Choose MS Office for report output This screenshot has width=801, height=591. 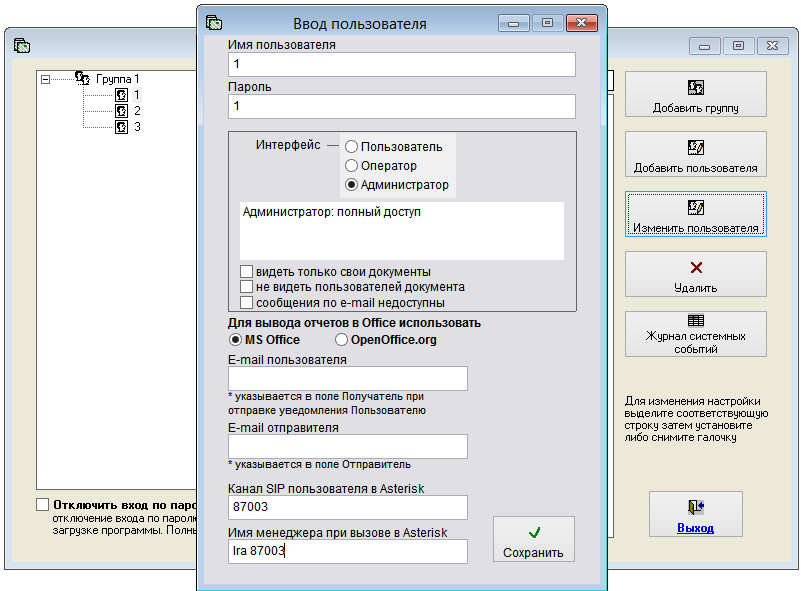235,340
